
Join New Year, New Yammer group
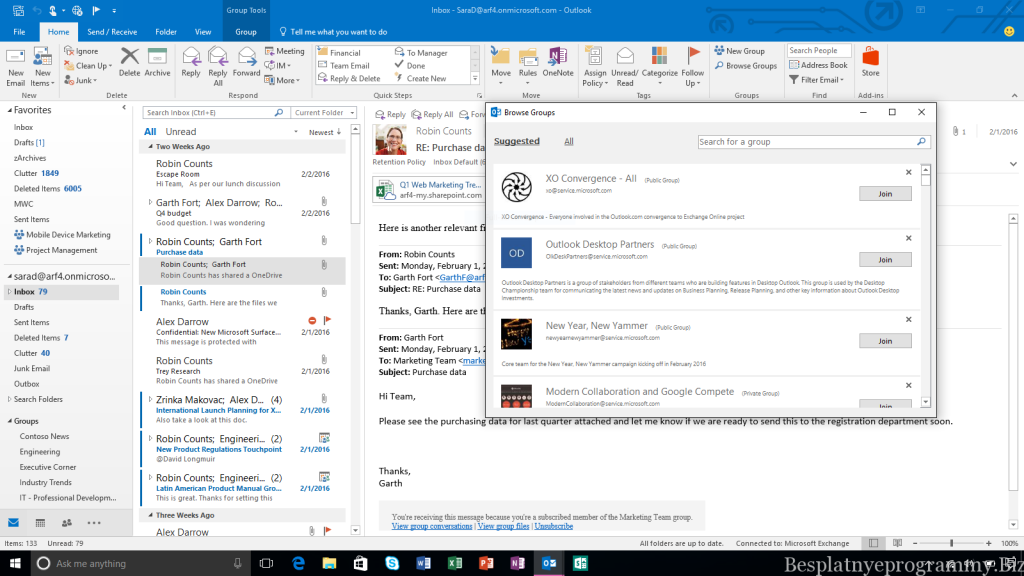point(885,341)
